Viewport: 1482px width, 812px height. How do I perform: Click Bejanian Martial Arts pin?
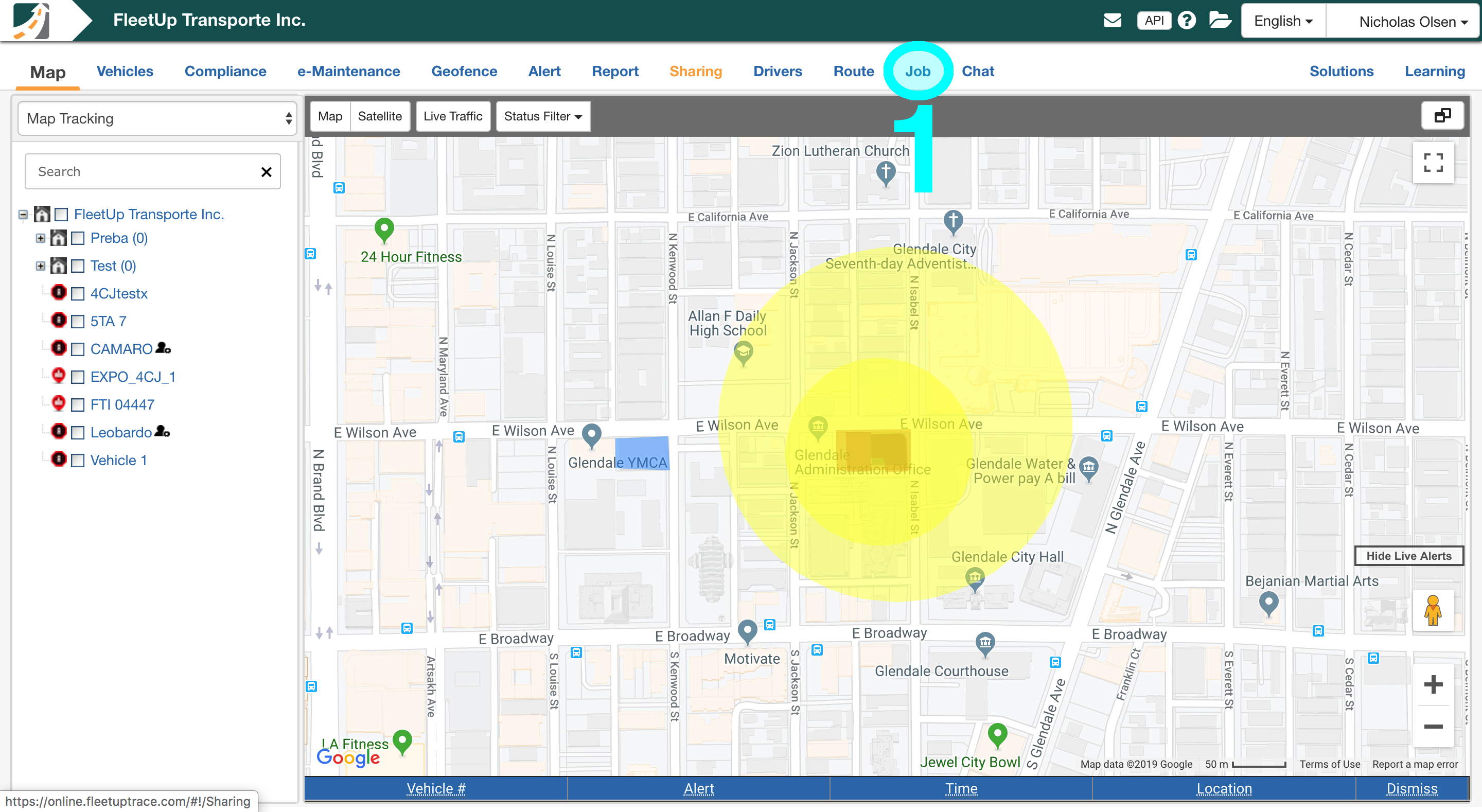[x=1268, y=605]
